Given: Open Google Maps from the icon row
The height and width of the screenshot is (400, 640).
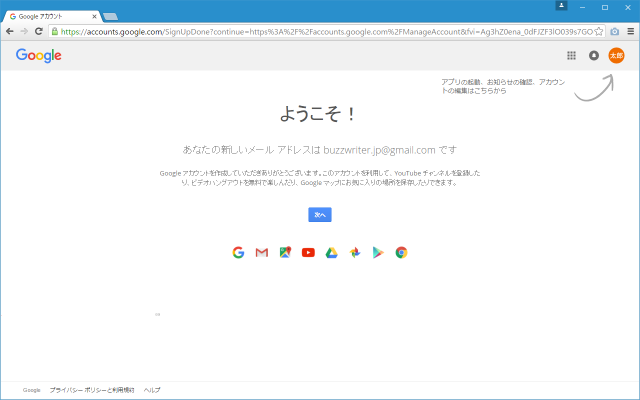Looking at the screenshot, I should click(x=285, y=252).
